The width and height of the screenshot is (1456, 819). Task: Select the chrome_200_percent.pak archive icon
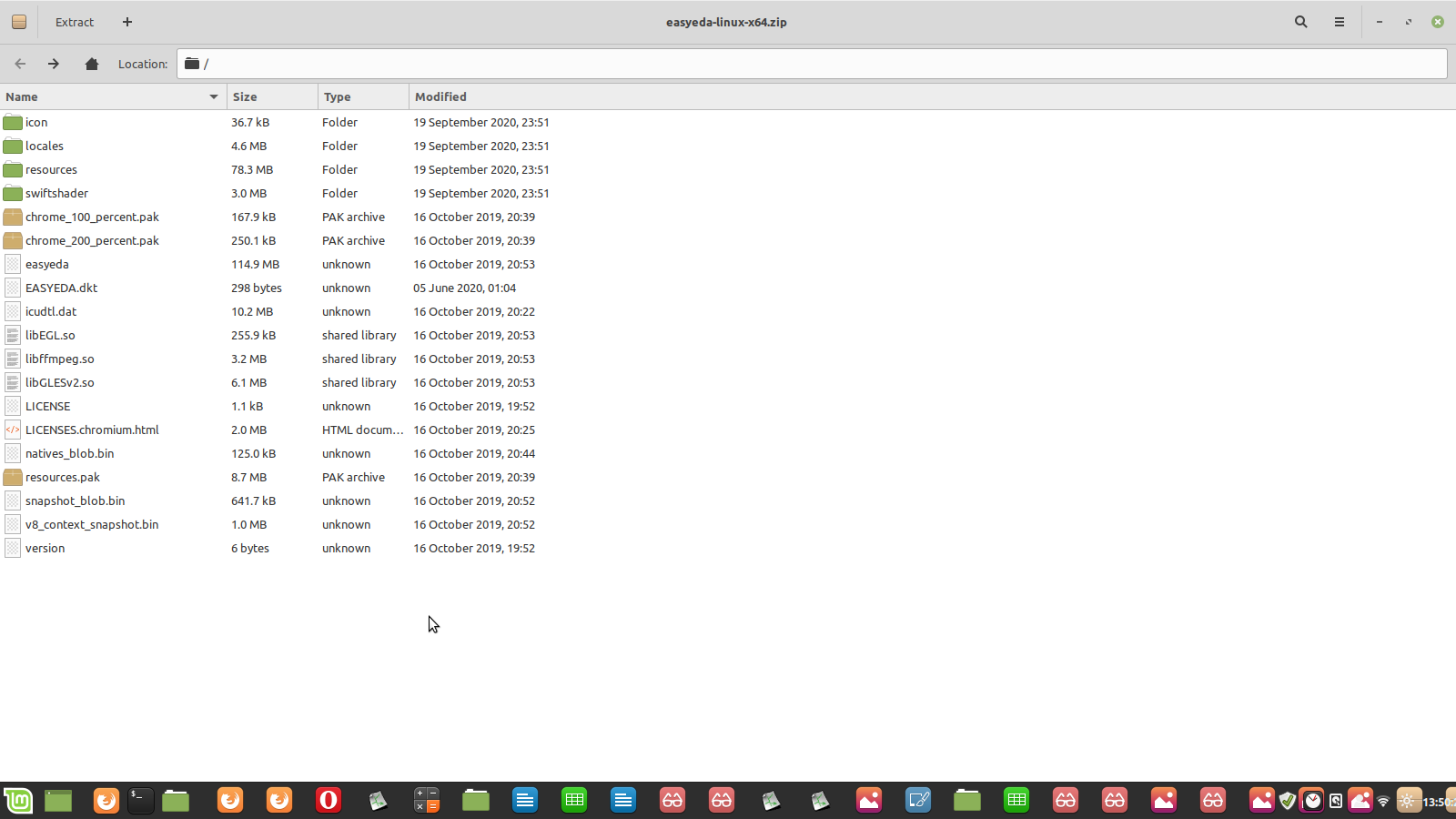[13, 240]
